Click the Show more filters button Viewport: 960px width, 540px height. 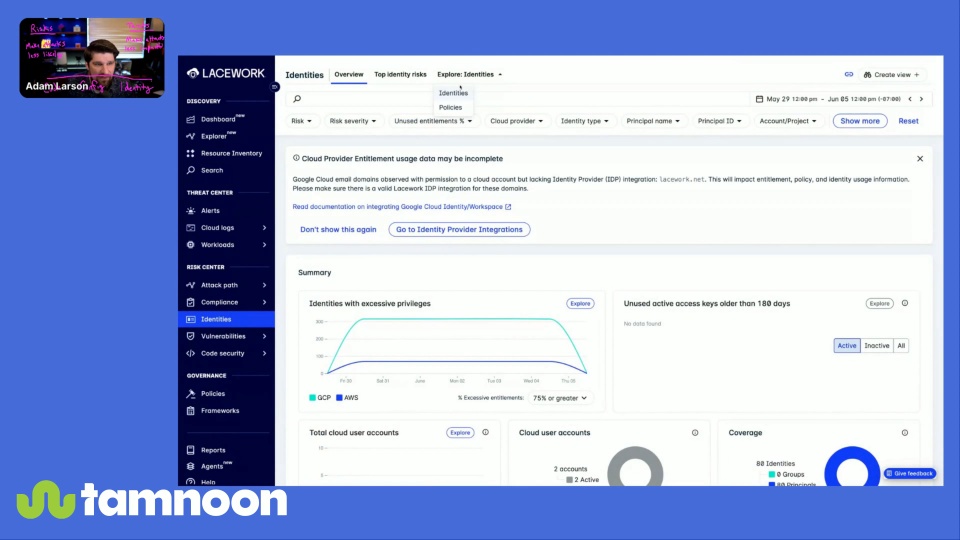(860, 121)
